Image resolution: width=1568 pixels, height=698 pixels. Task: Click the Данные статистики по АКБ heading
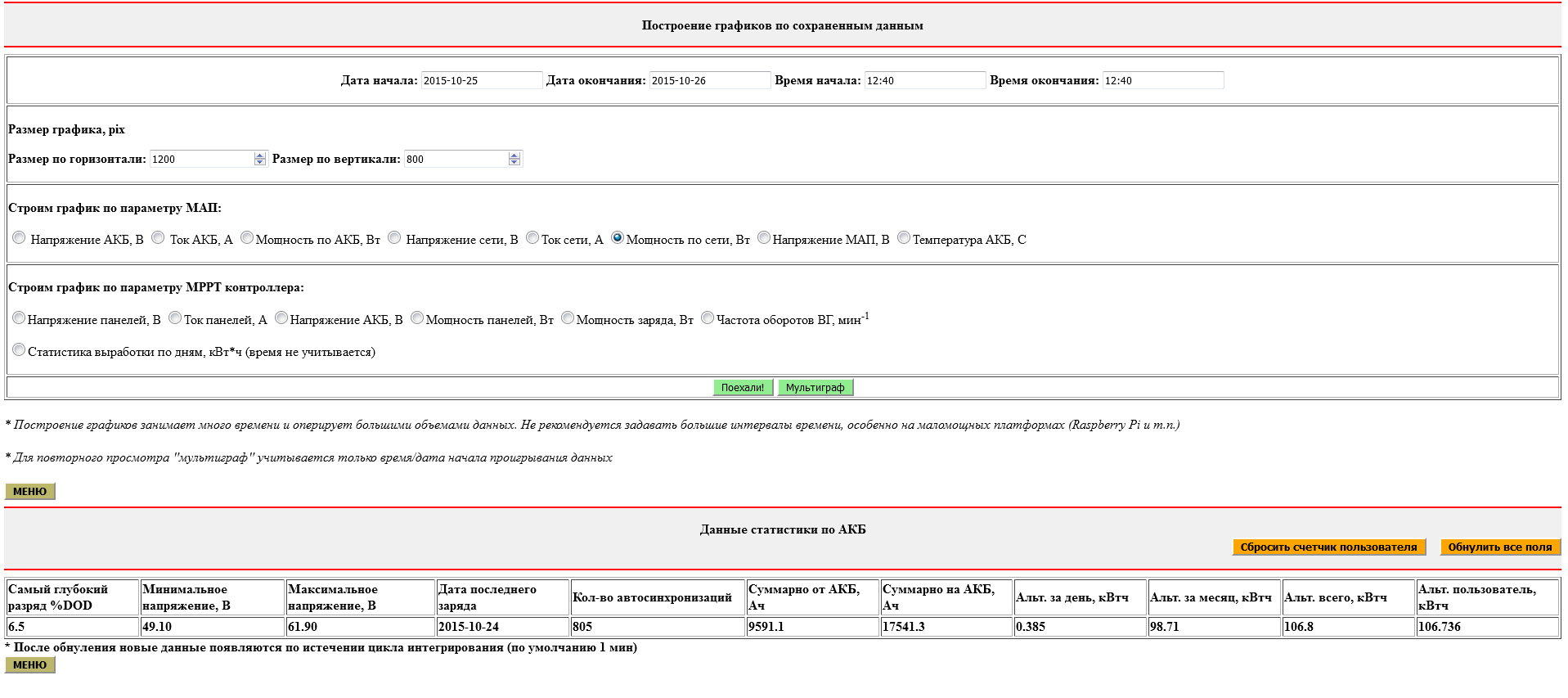pyautogui.click(x=783, y=529)
